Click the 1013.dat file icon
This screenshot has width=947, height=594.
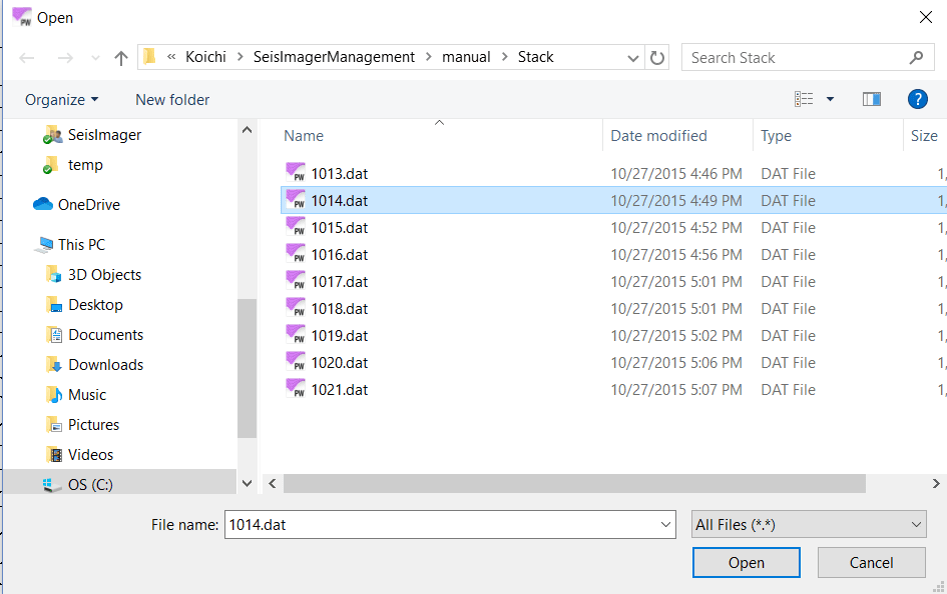(295, 173)
